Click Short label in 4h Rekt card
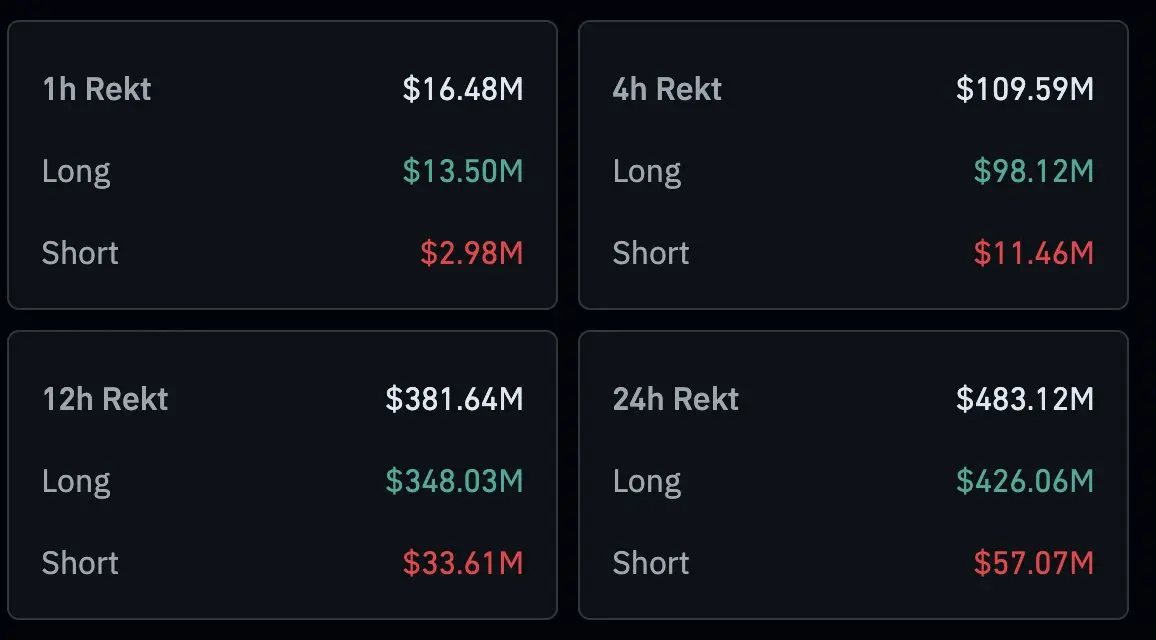1156x640 pixels. [651, 253]
